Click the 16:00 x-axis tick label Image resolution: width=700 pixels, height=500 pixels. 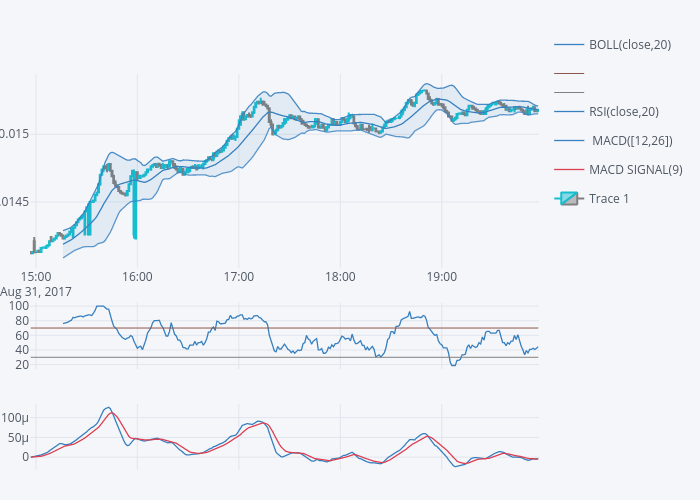(137, 276)
